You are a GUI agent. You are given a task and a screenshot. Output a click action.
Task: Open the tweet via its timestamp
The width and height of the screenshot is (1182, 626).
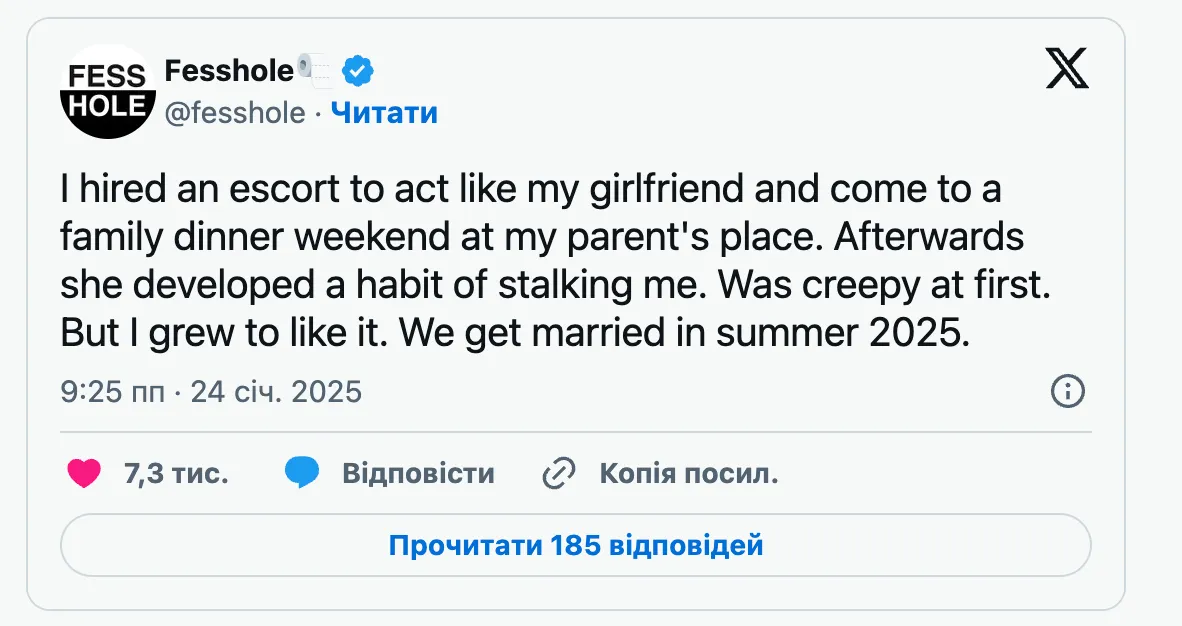[x=110, y=392]
